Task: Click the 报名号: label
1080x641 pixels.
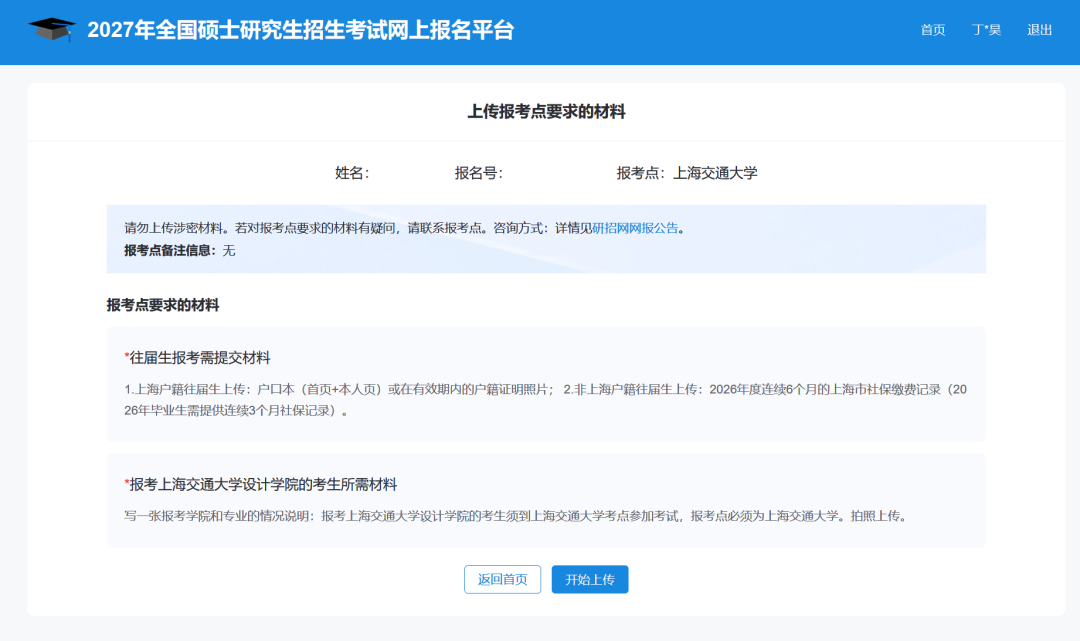Action: click(479, 173)
